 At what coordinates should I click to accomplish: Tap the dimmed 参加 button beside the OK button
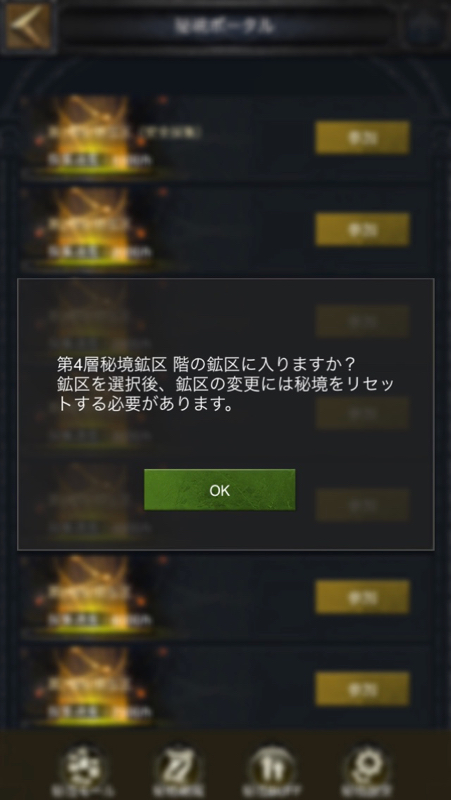coord(362,505)
